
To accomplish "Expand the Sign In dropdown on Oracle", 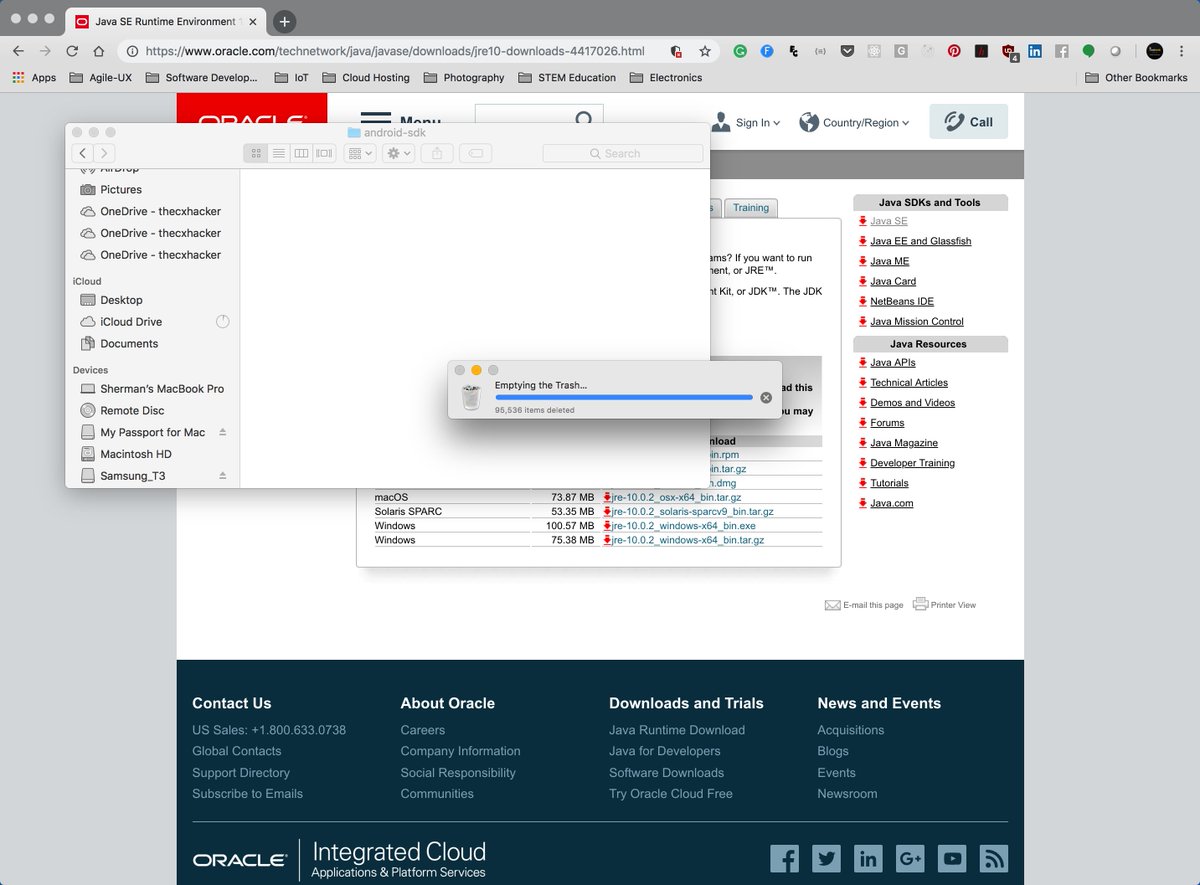I will (746, 122).
